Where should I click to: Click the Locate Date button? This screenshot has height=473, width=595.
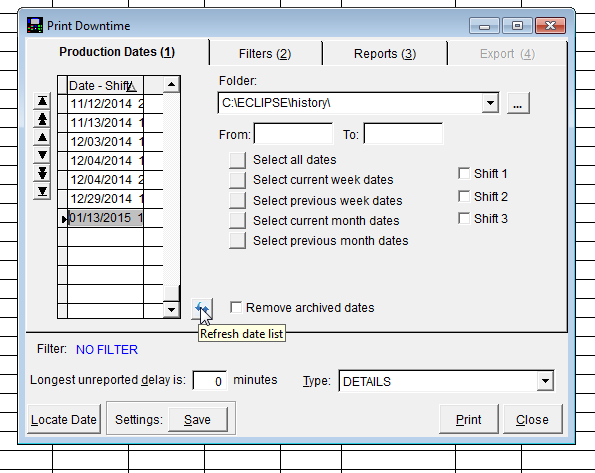(64, 419)
